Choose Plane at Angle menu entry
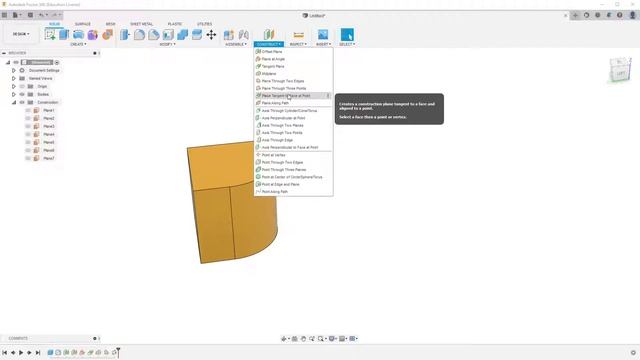 point(293,59)
